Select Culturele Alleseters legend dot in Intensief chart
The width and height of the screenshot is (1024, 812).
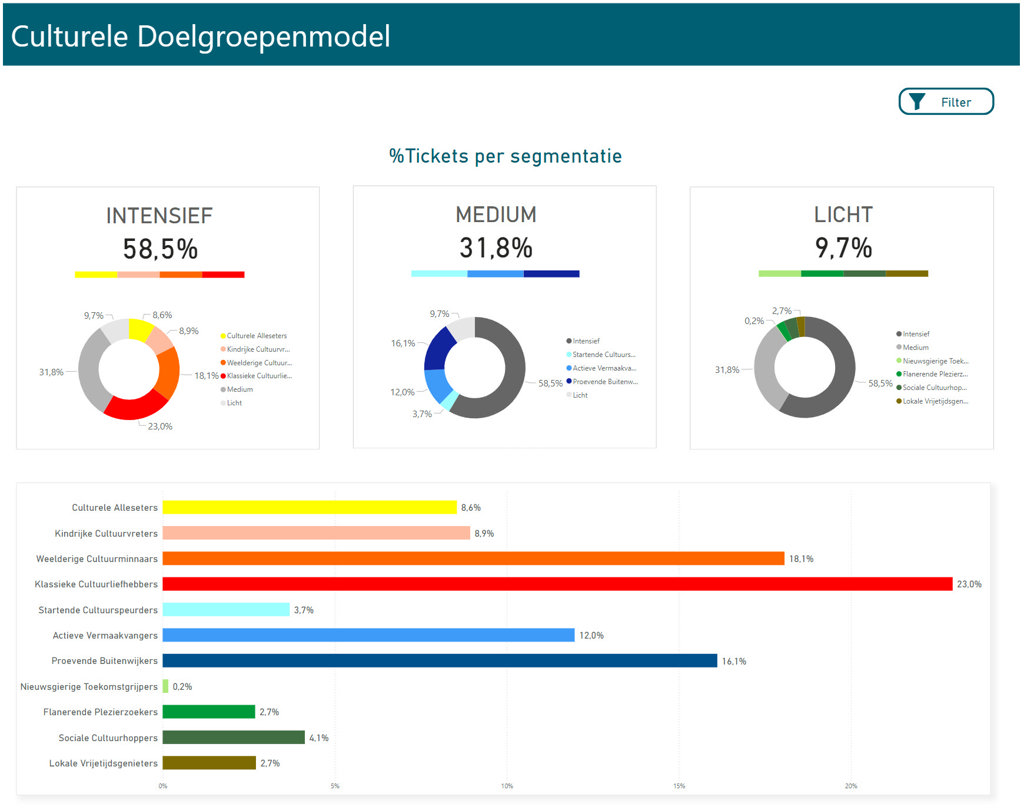click(x=223, y=336)
